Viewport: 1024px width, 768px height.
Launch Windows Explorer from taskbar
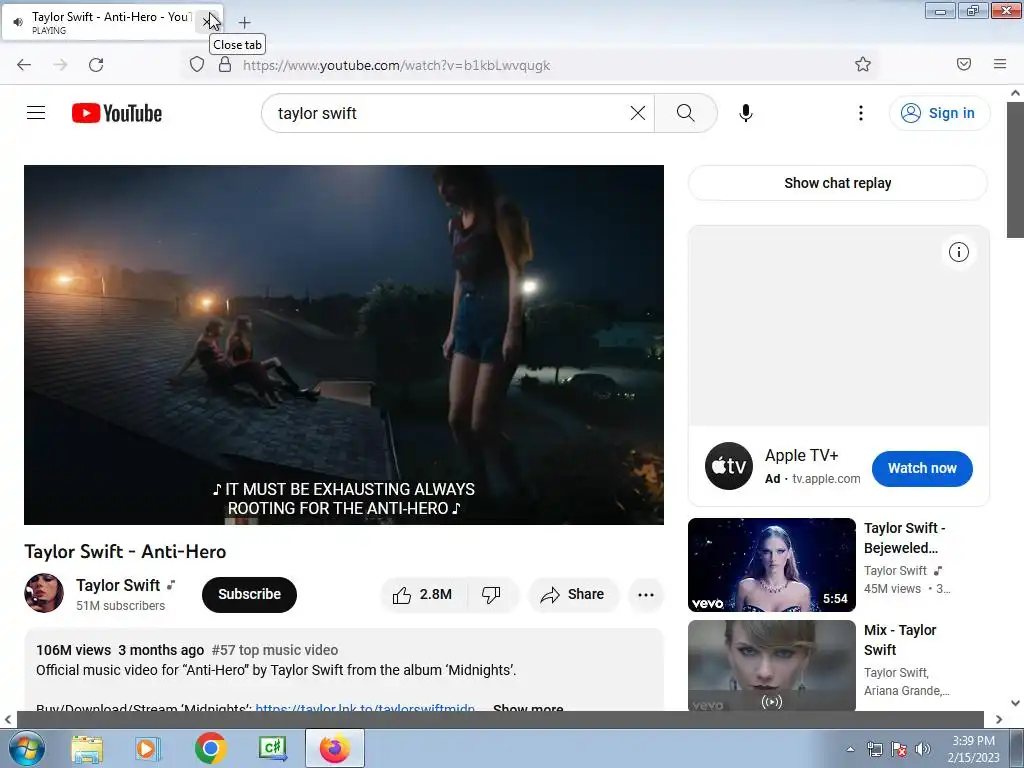pyautogui.click(x=87, y=749)
